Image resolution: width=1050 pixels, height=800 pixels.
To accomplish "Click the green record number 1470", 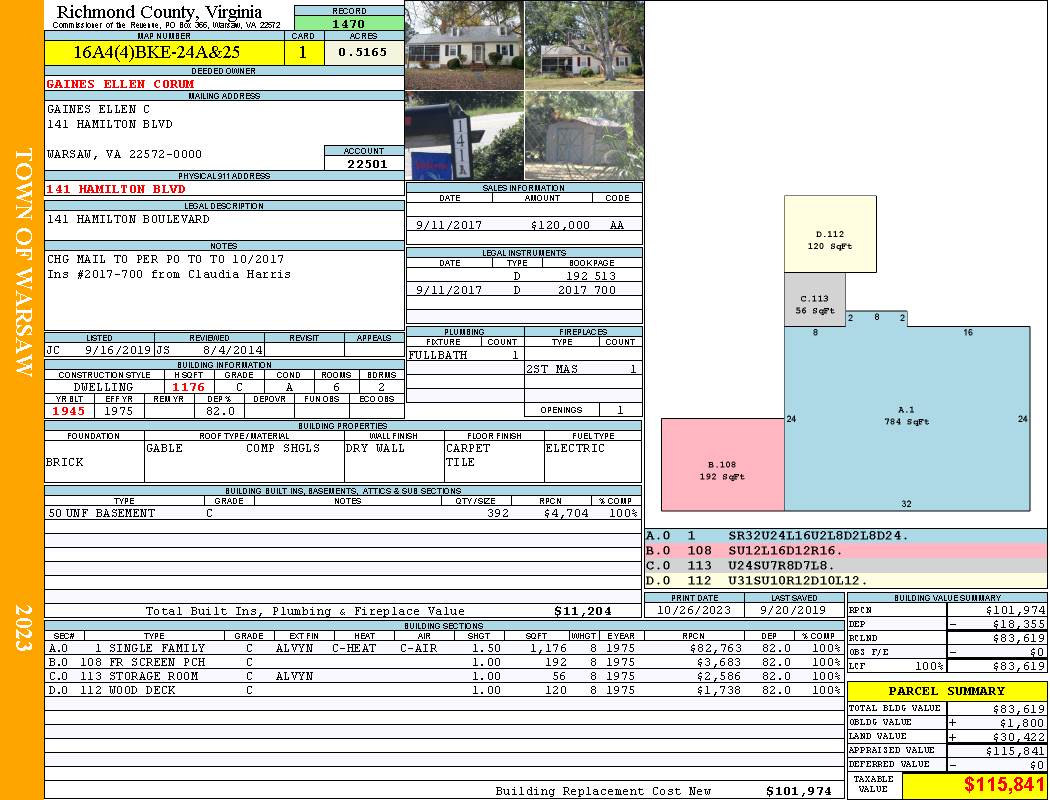I will point(348,23).
